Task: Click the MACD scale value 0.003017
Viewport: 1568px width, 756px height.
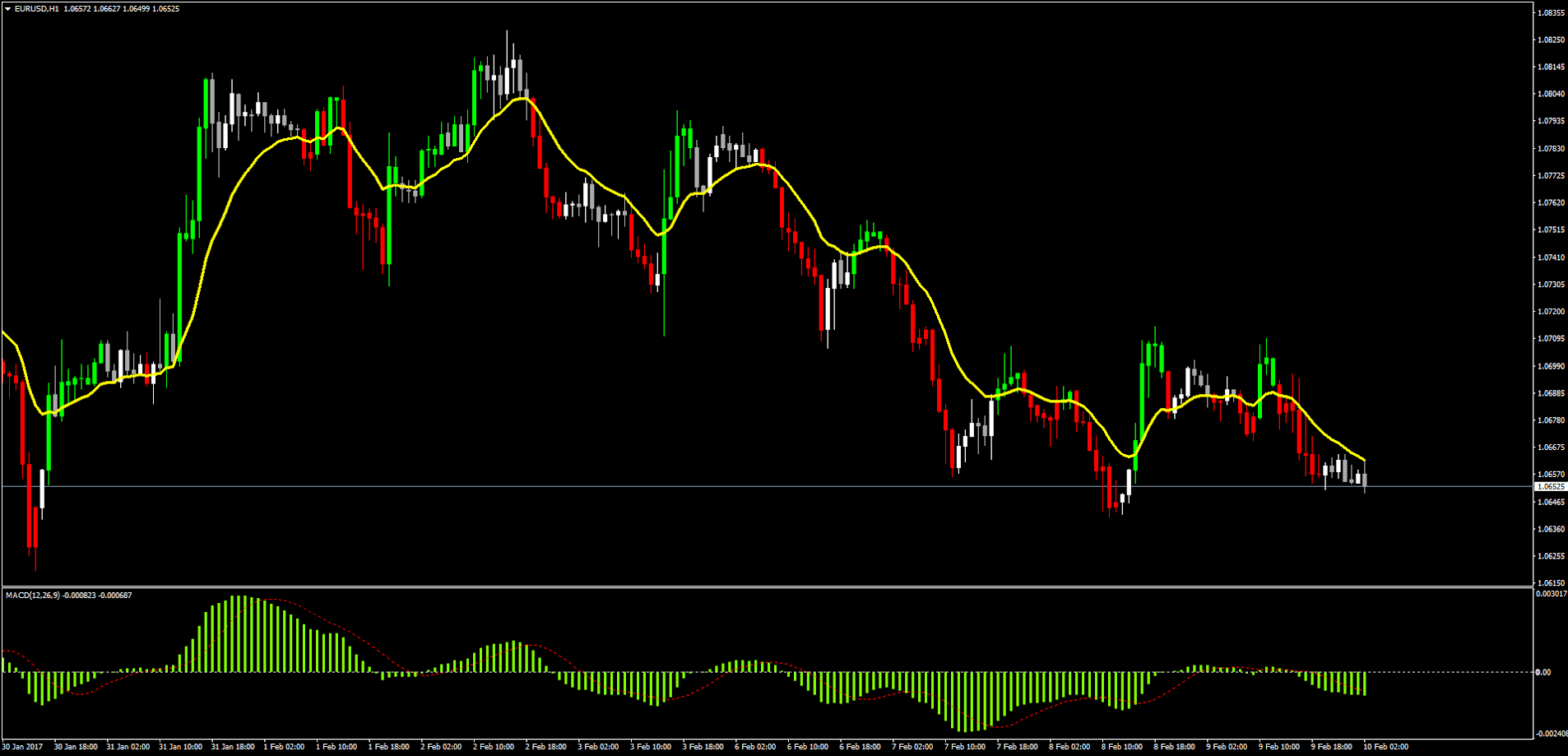Action: tap(1552, 594)
